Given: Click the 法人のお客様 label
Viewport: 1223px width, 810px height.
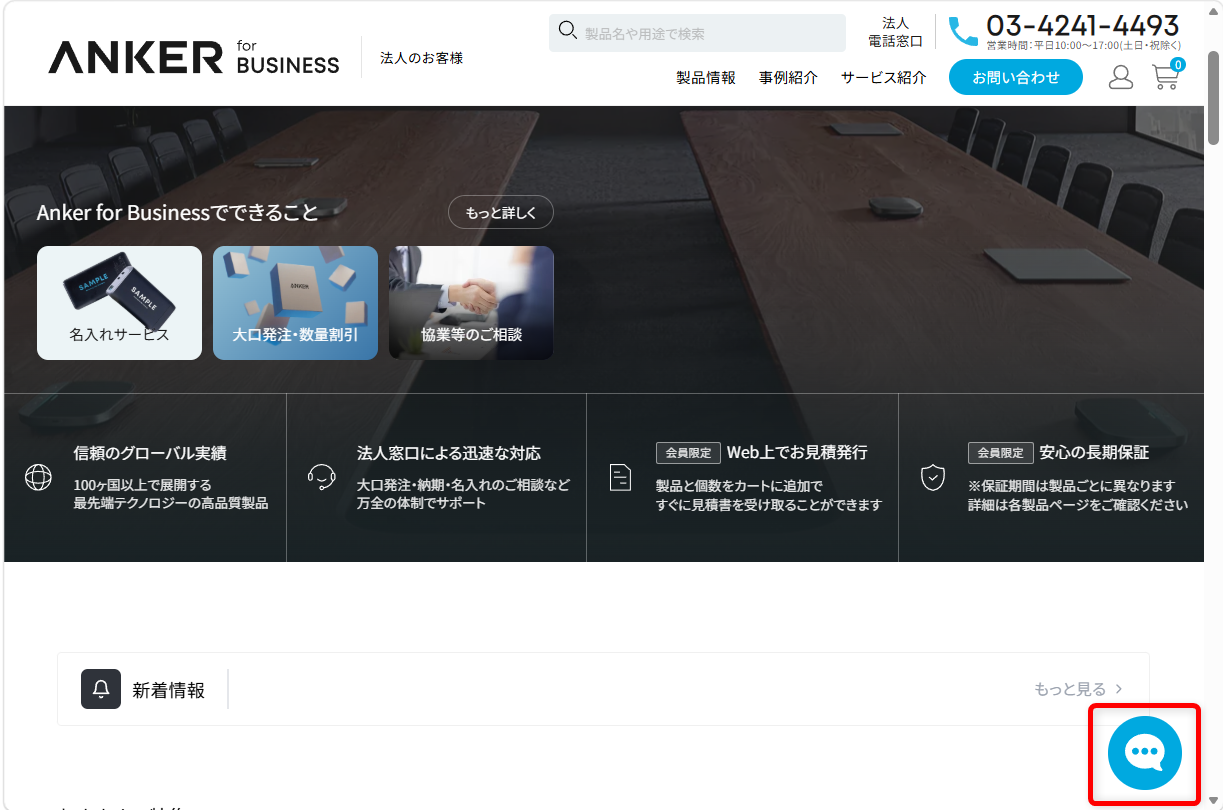Looking at the screenshot, I should [422, 58].
